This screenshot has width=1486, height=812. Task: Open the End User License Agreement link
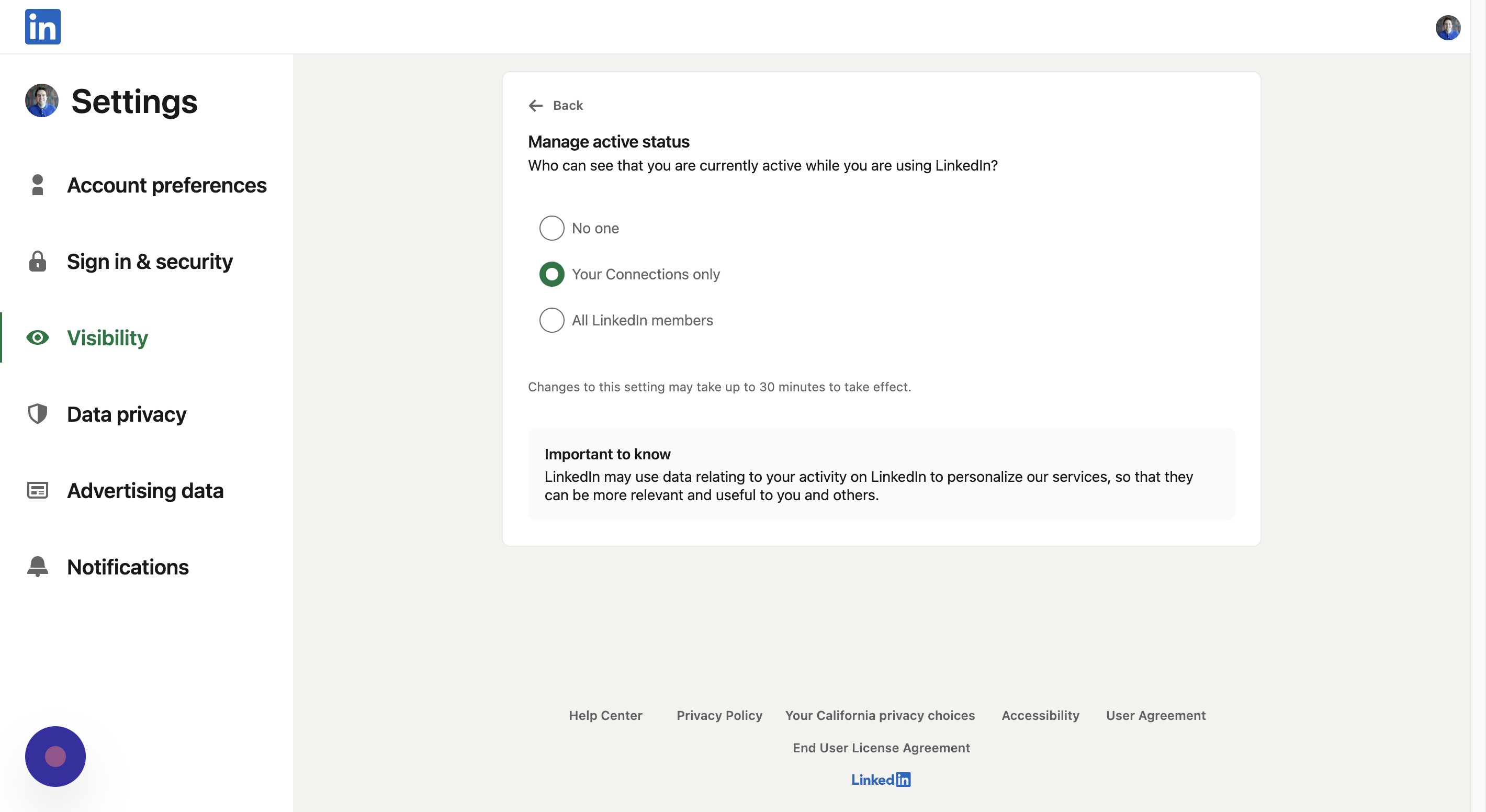(x=881, y=748)
